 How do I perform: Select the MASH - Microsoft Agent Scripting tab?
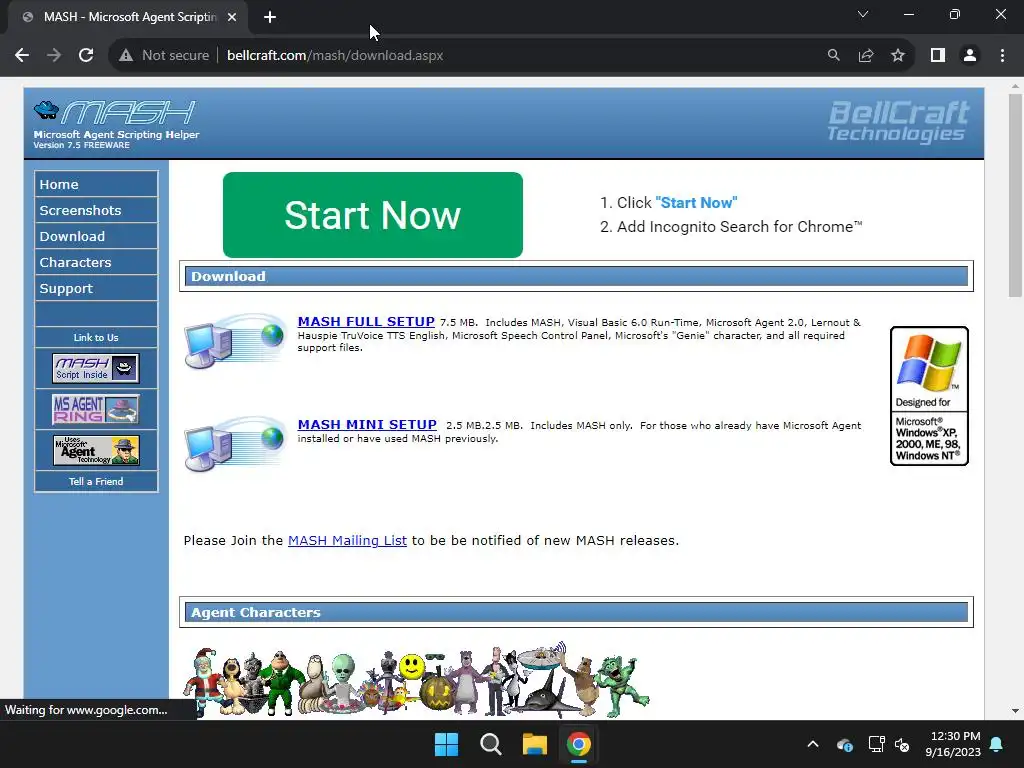[x=128, y=17]
